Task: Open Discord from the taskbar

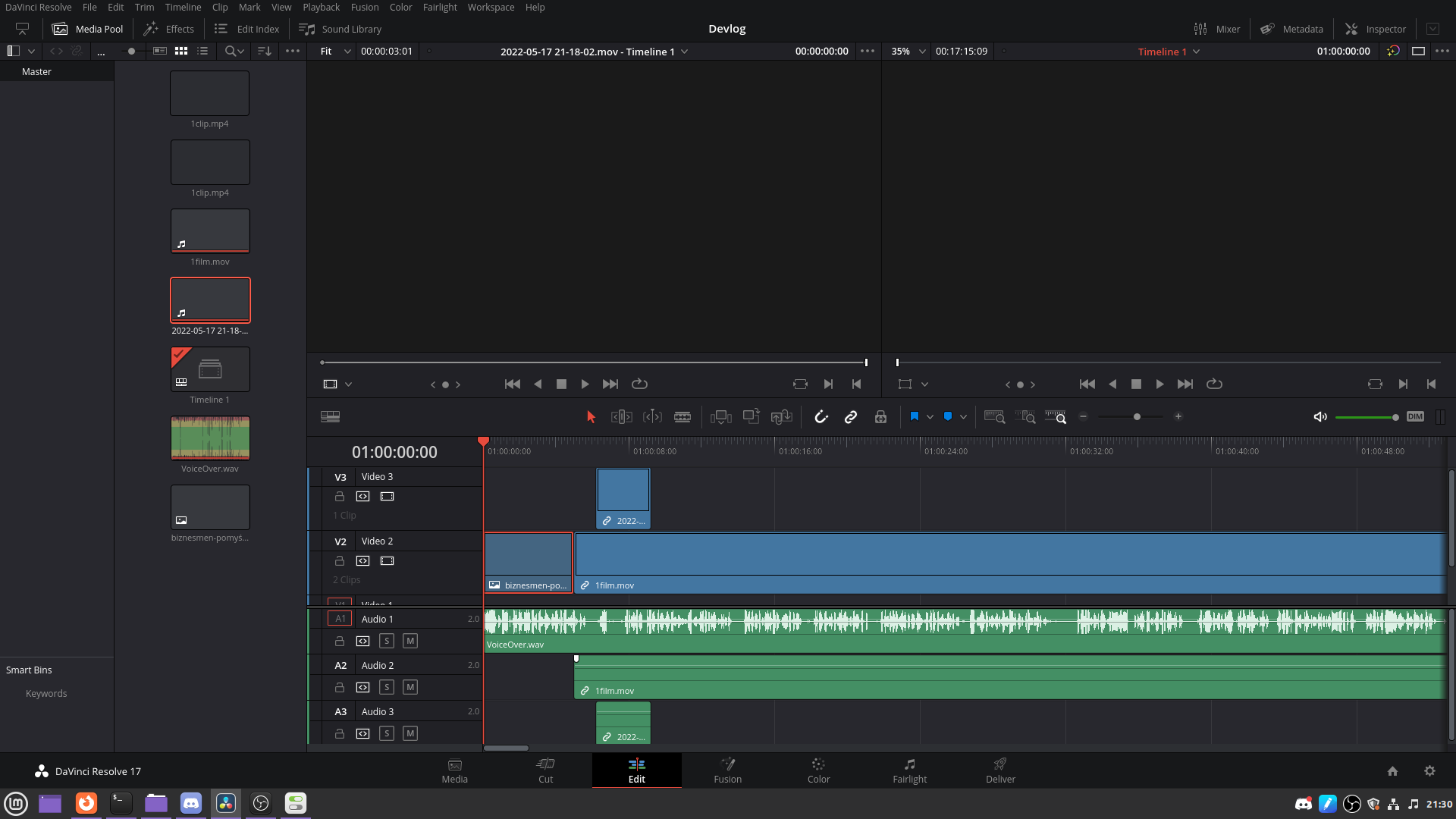Action: pyautogui.click(x=191, y=803)
